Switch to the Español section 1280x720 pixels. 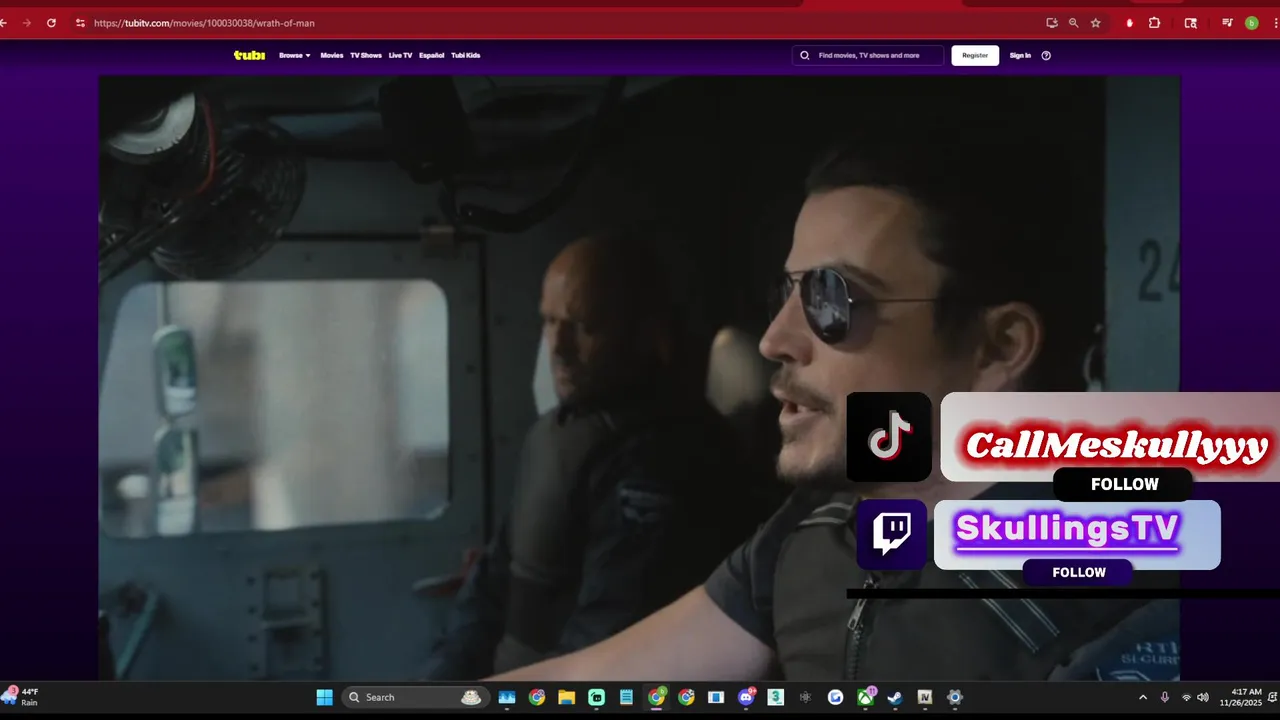coord(432,55)
